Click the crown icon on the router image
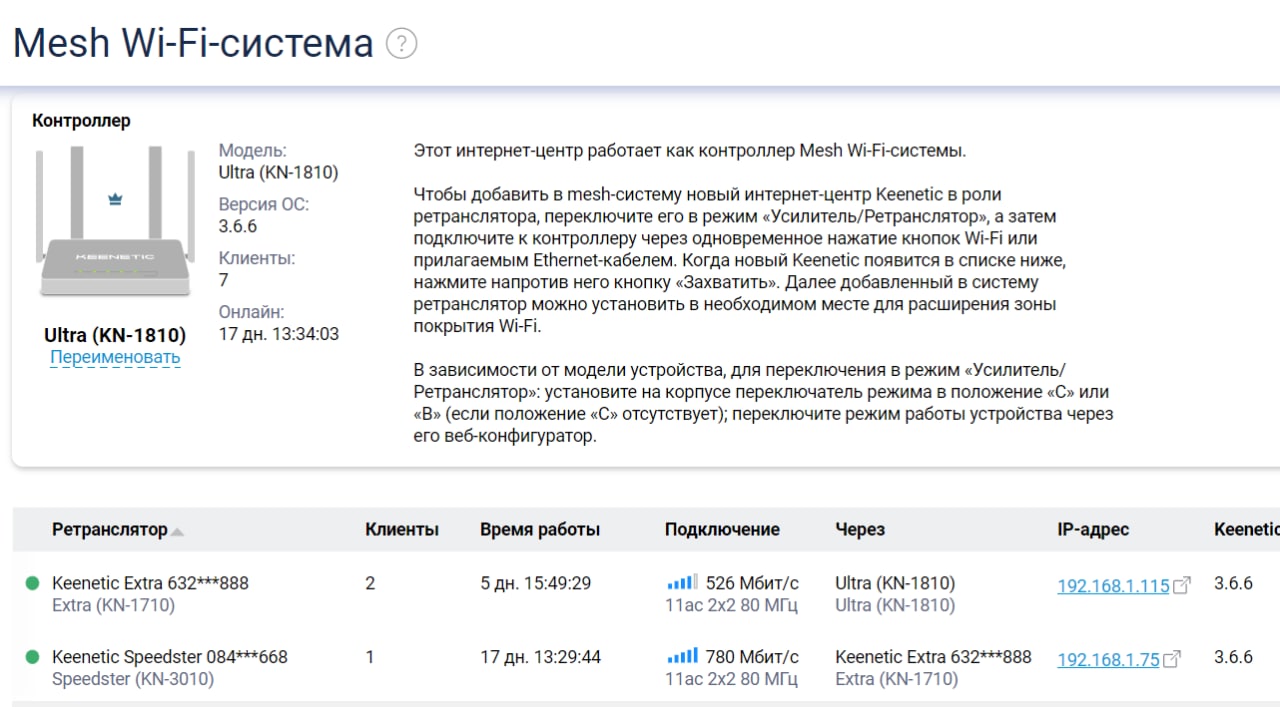This screenshot has height=707, width=1280. (x=115, y=199)
